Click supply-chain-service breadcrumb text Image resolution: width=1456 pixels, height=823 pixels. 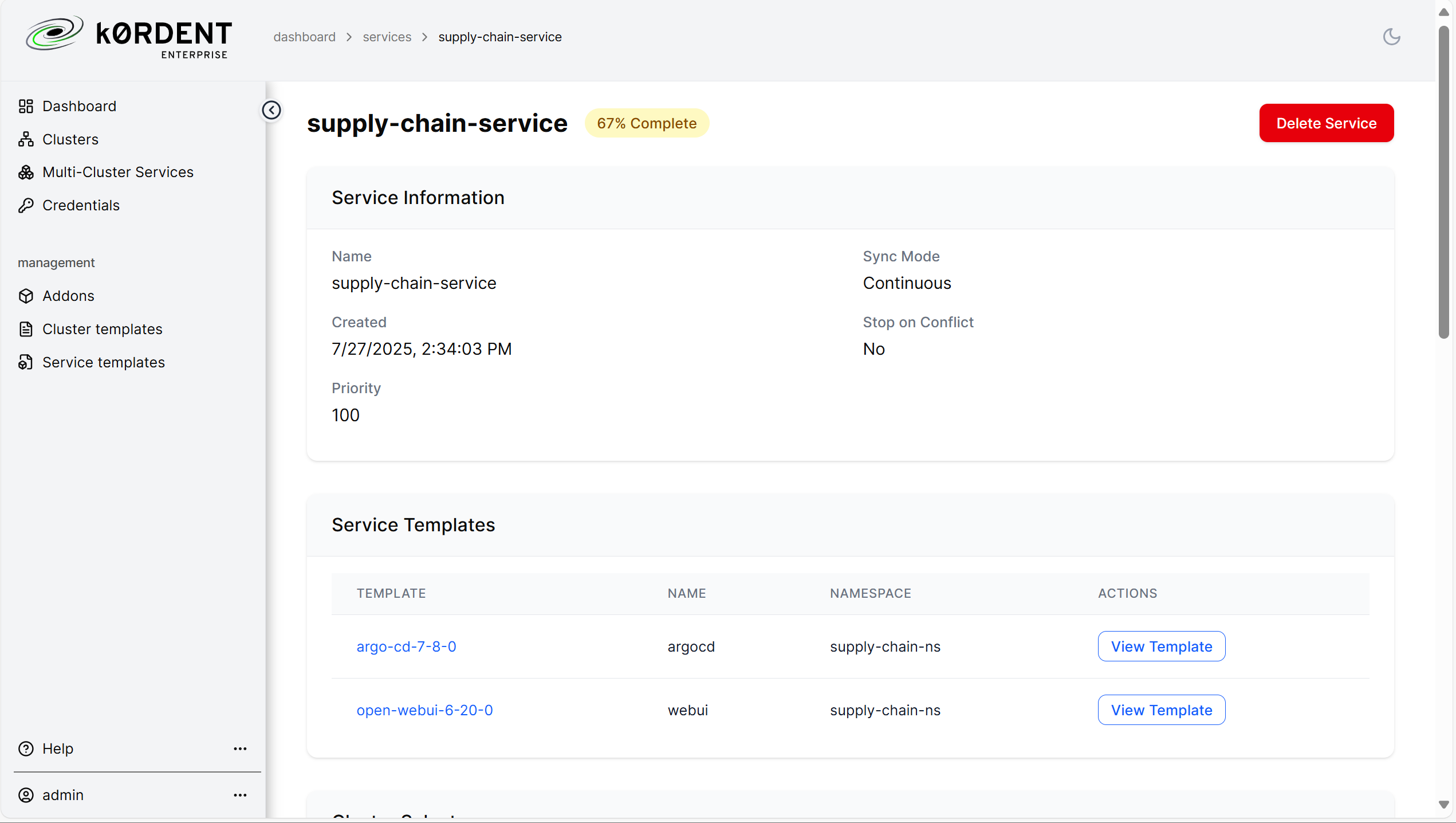pyautogui.click(x=500, y=37)
